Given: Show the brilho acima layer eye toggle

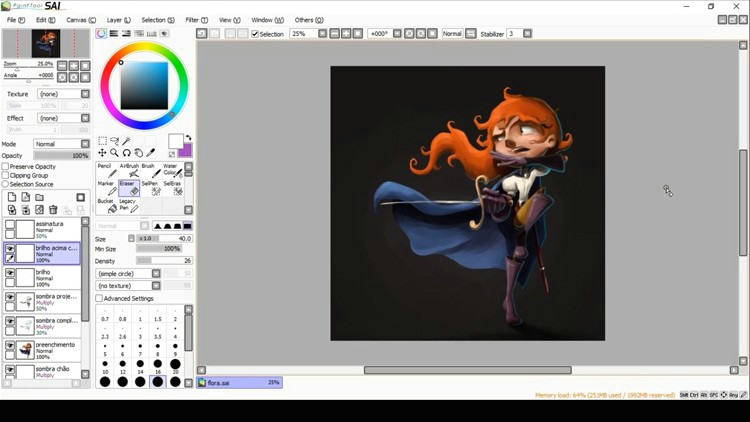Looking at the screenshot, I should pyautogui.click(x=10, y=248).
